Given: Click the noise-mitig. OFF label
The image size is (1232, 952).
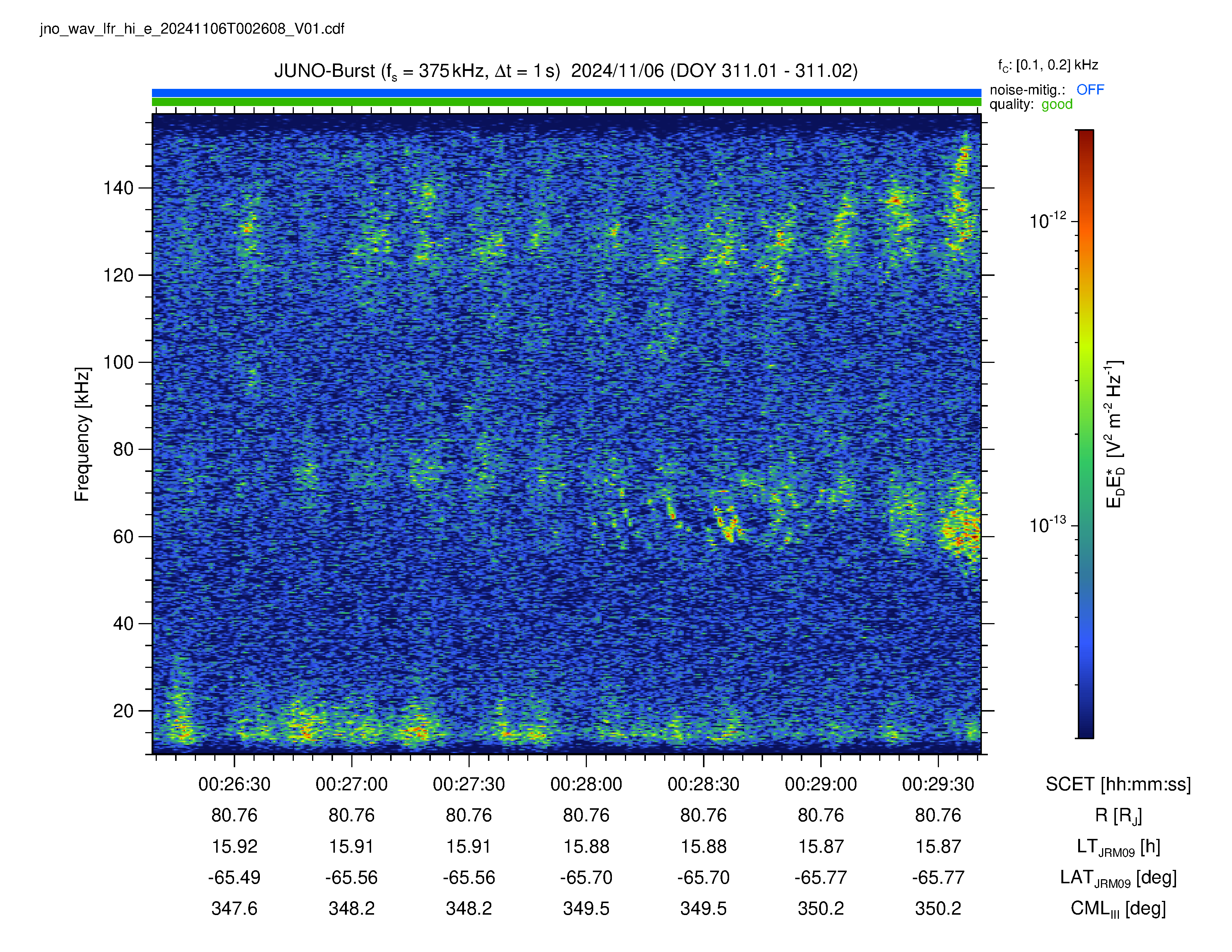Looking at the screenshot, I should [x=1046, y=90].
